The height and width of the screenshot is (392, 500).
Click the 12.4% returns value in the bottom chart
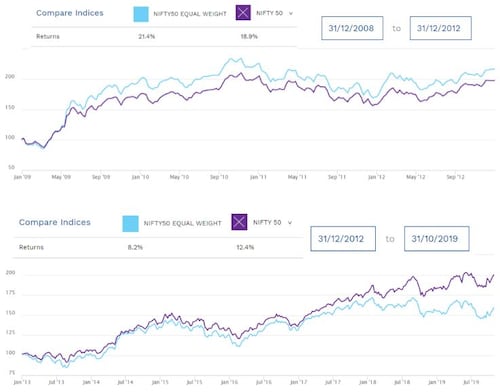click(245, 247)
